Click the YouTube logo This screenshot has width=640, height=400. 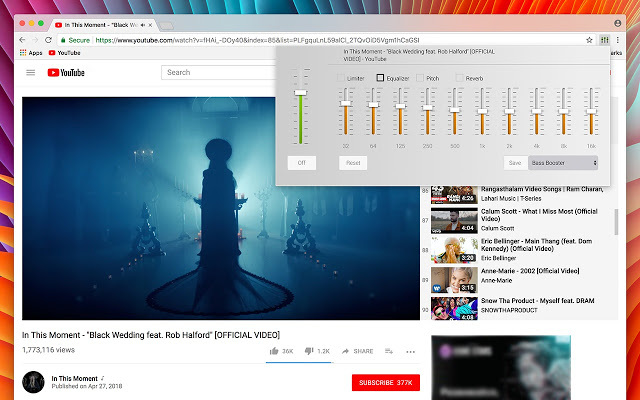(x=66, y=72)
